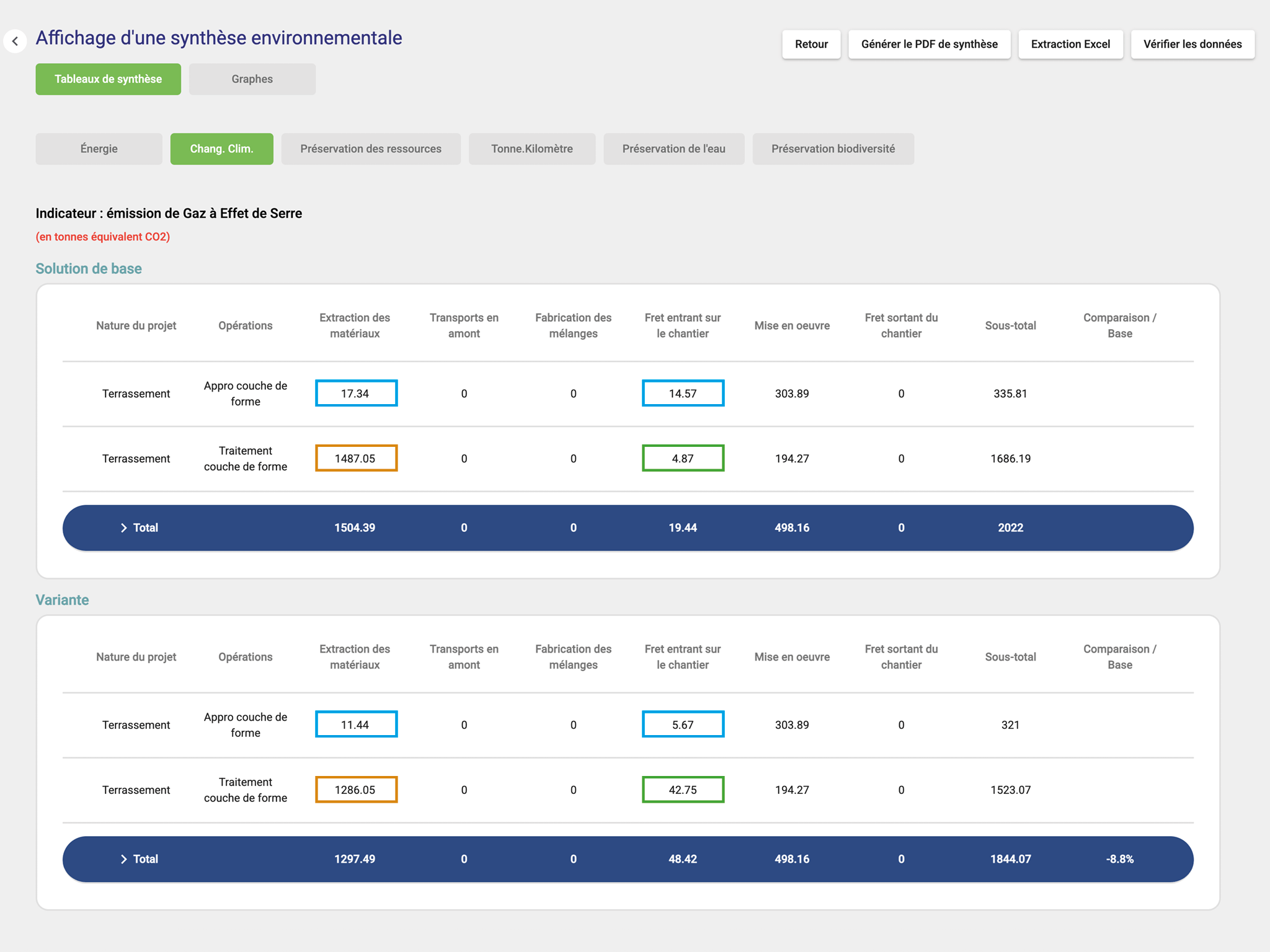
Task: Click the green-boxed 4.87 fret value
Action: 683,459
